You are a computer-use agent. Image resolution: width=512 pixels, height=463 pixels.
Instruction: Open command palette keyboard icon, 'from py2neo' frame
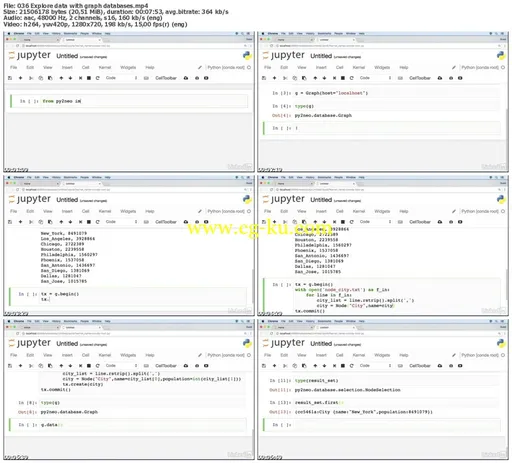click(x=146, y=78)
